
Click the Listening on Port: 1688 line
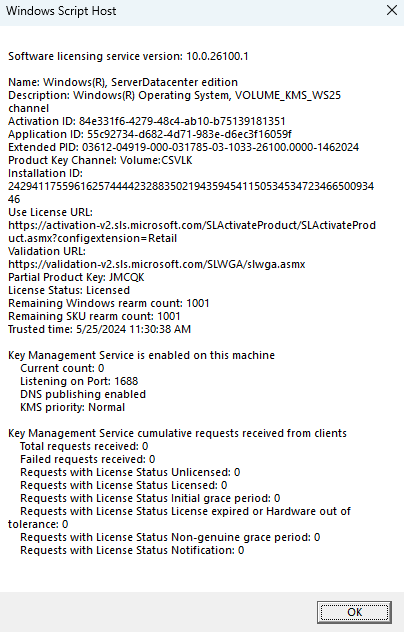(x=79, y=381)
